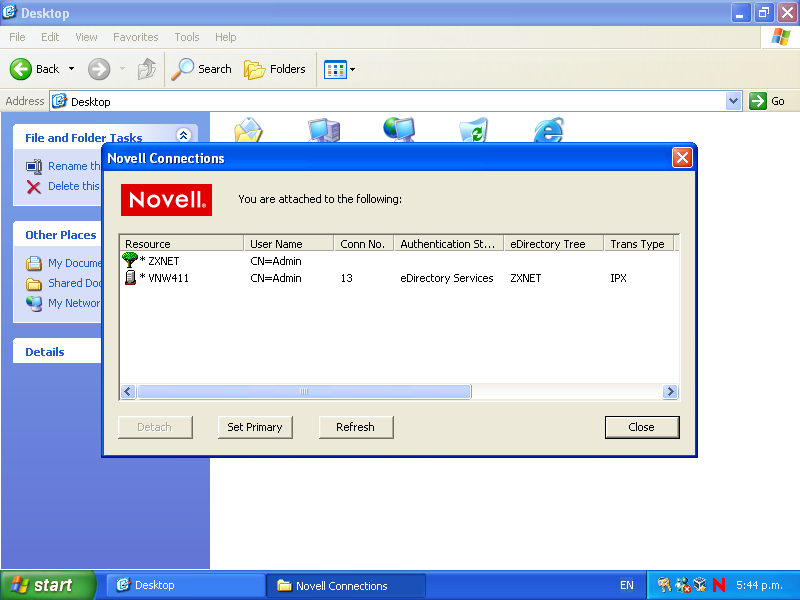Open My Network link in Other Places
This screenshot has height=600, width=800.
coord(63,303)
